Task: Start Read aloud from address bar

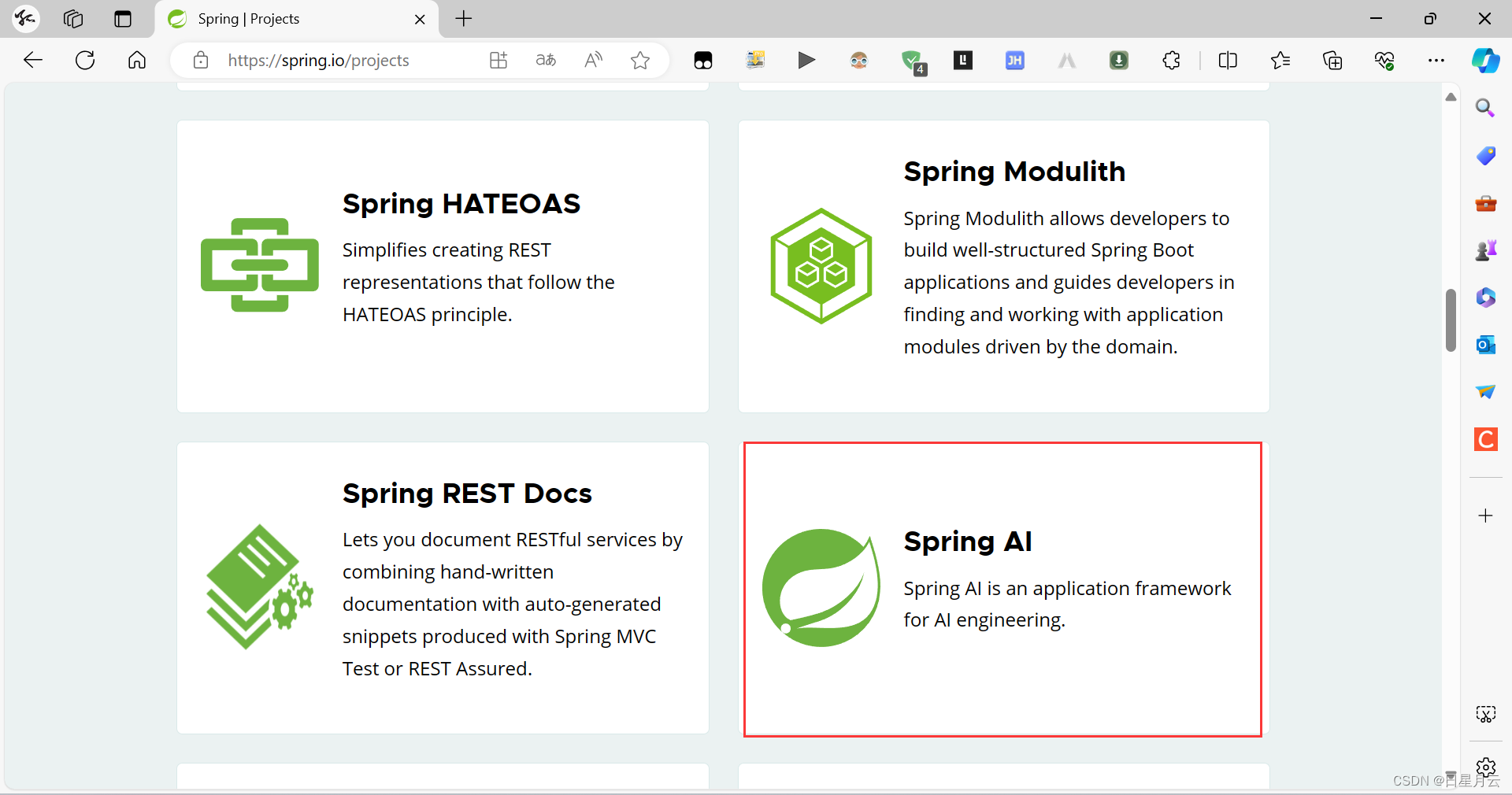Action: (x=594, y=60)
